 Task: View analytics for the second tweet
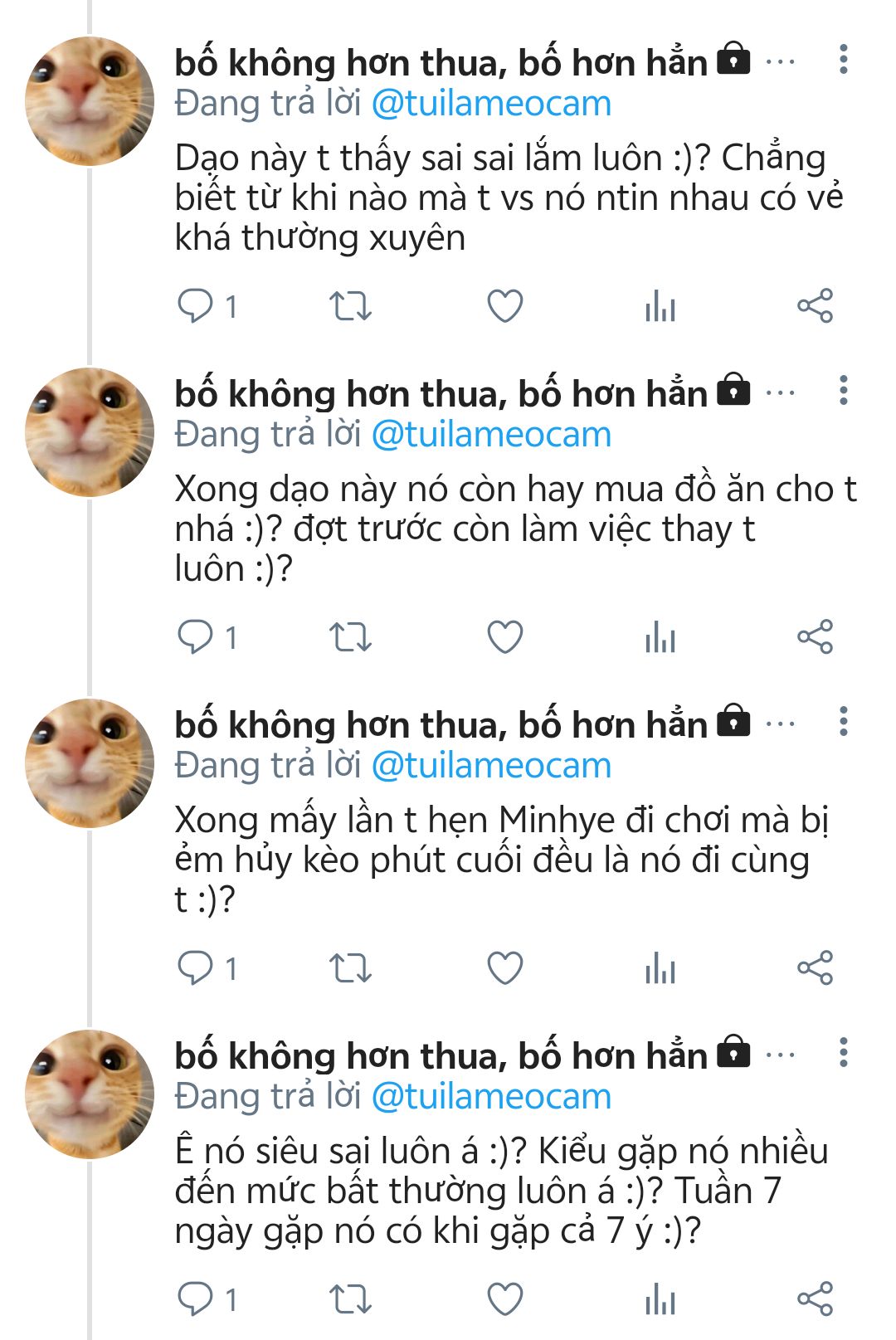click(660, 637)
